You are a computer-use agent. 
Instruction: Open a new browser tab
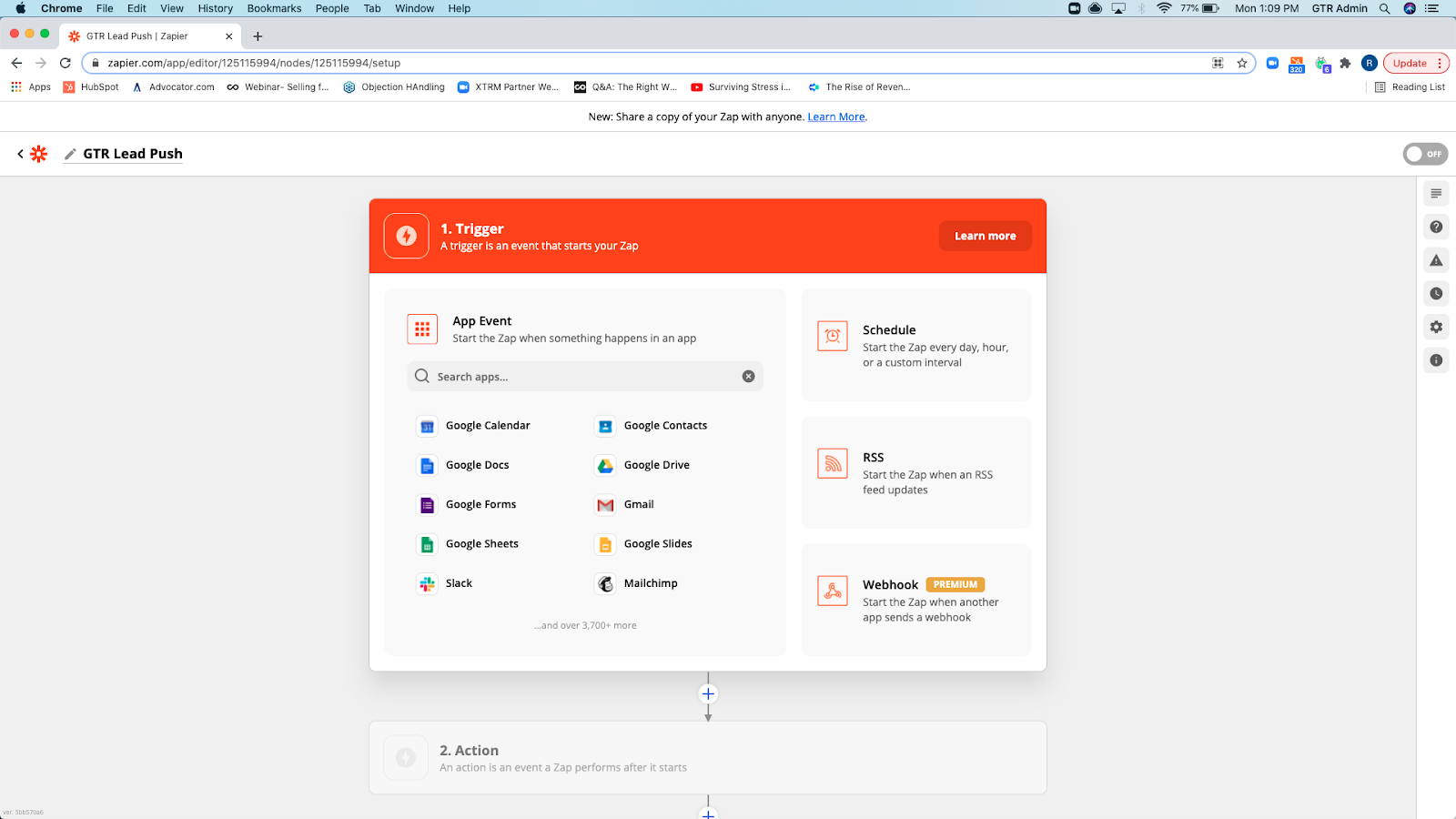[258, 36]
